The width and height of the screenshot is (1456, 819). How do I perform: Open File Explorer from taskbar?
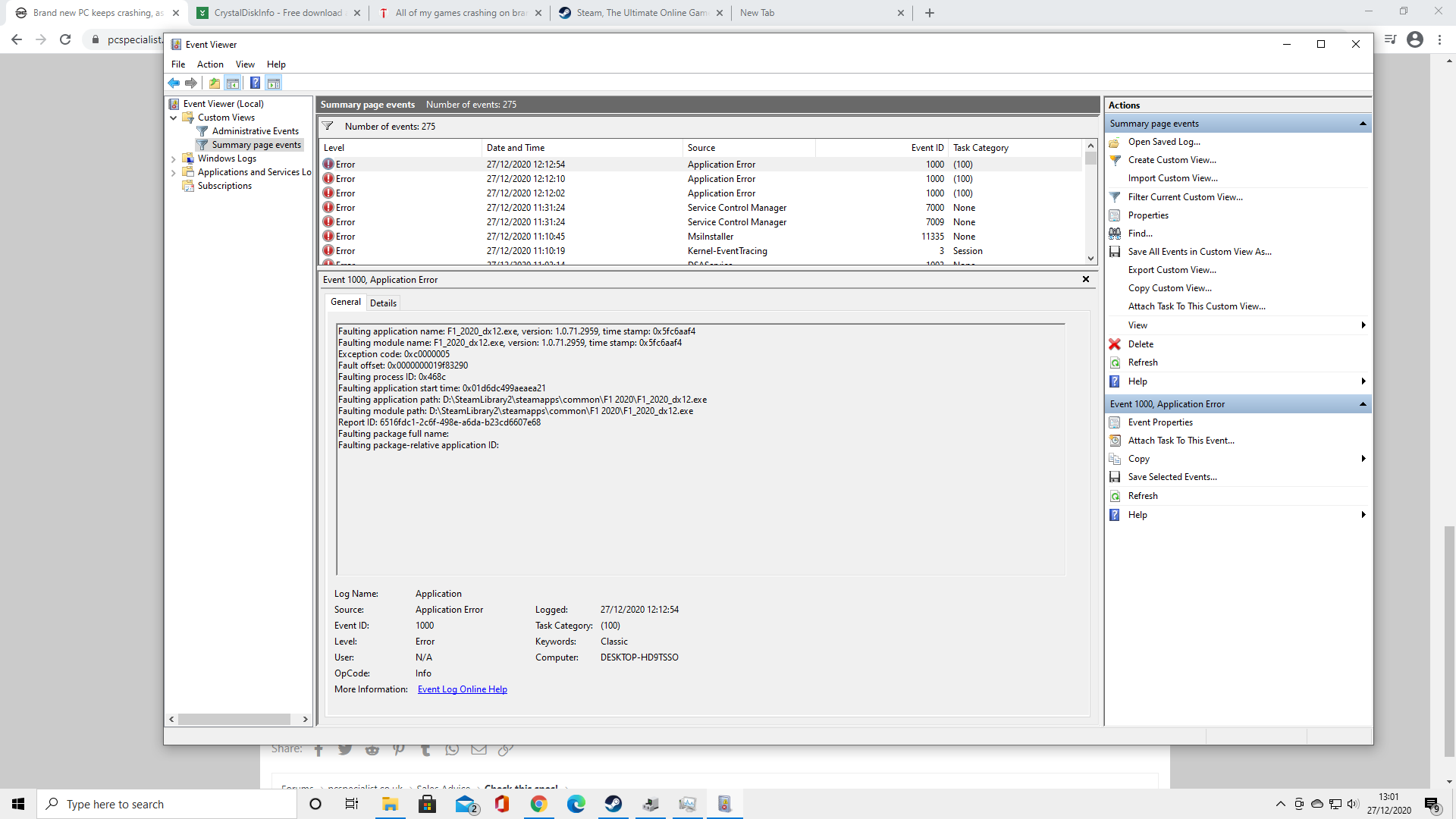point(390,804)
